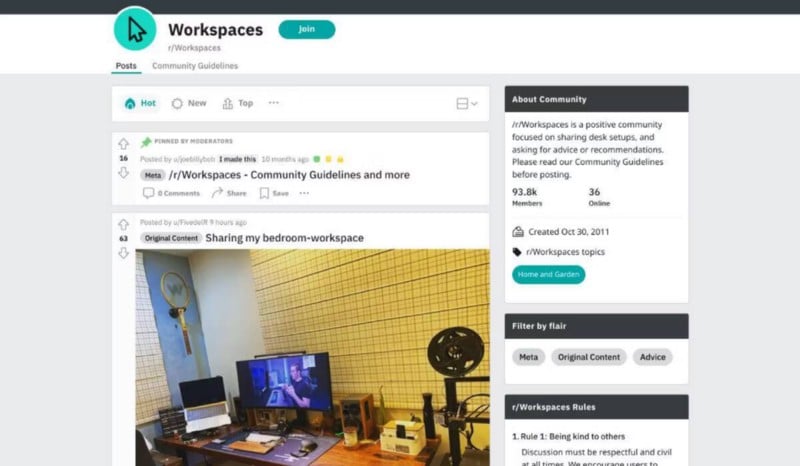Upvote the Sharing my bedroom-workspace post
The height and width of the screenshot is (466, 800).
123,225
